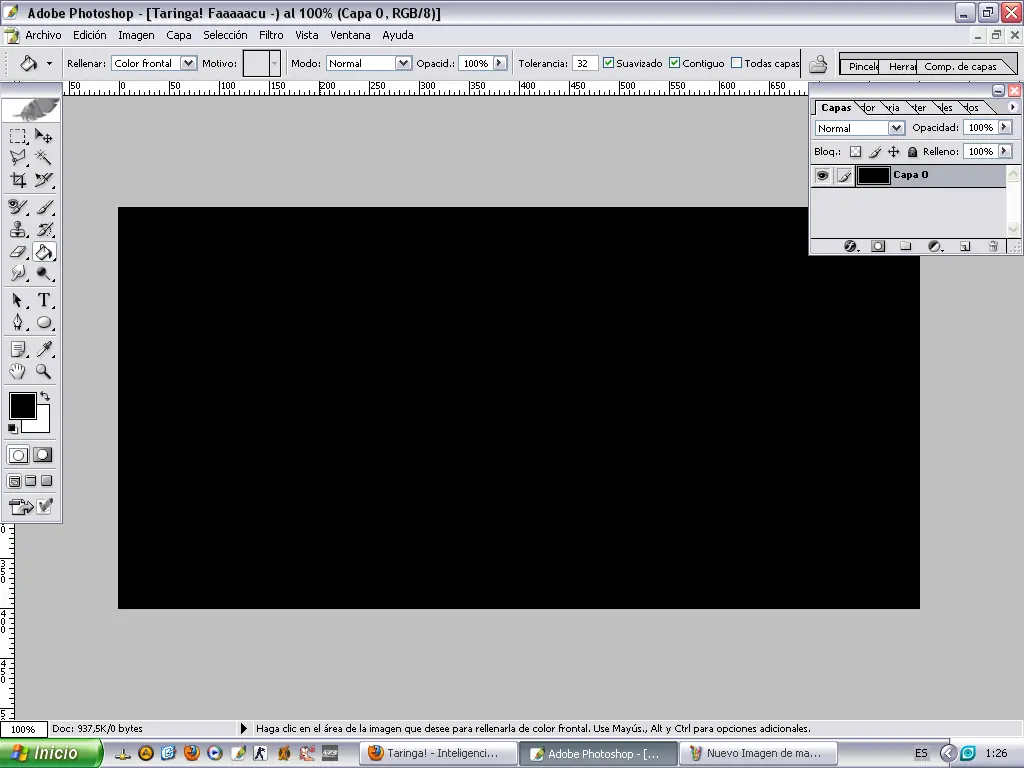The image size is (1024, 768).
Task: Open the Modo Normal dropdown in options bar
Action: click(x=403, y=63)
